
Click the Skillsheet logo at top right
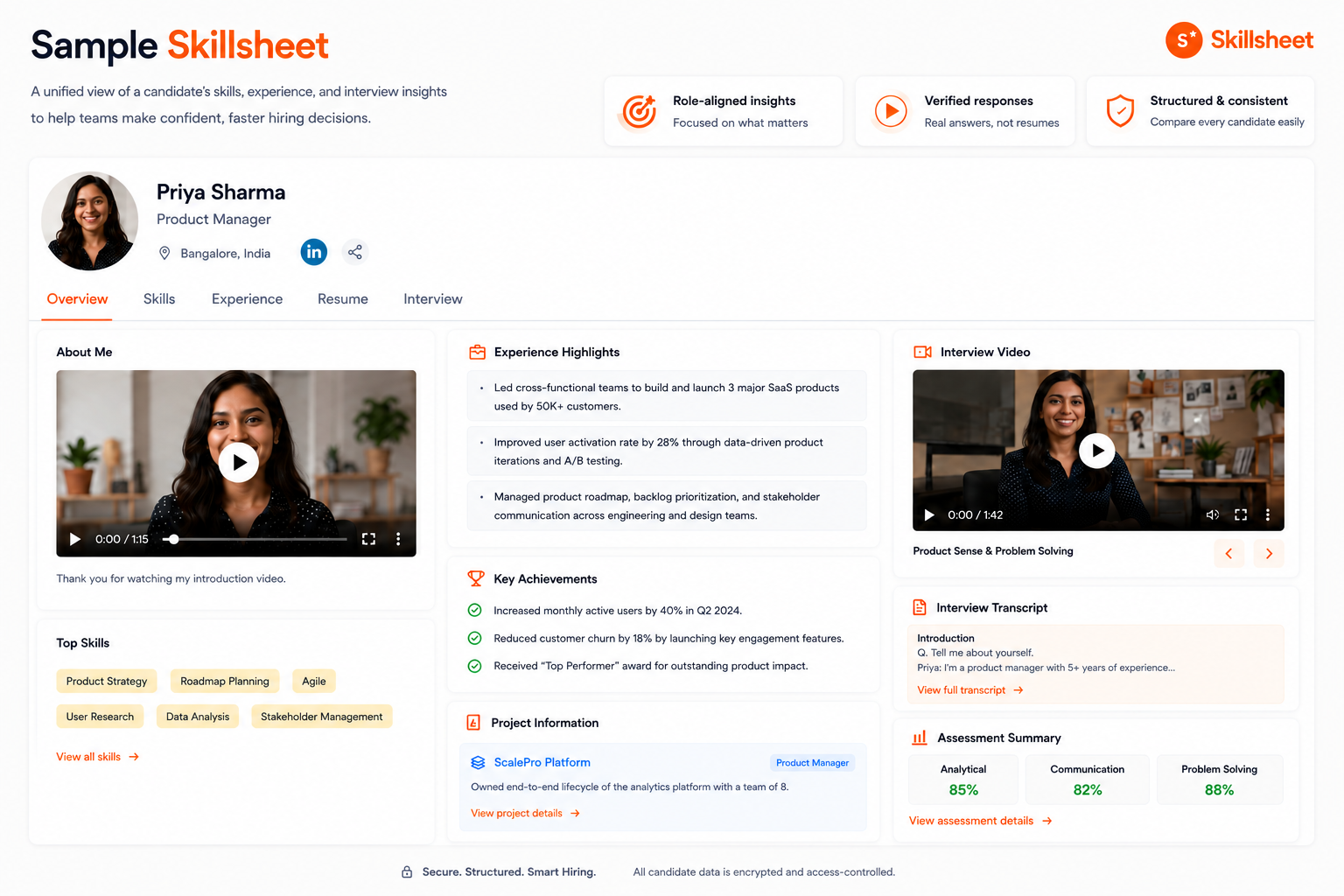(x=1239, y=40)
